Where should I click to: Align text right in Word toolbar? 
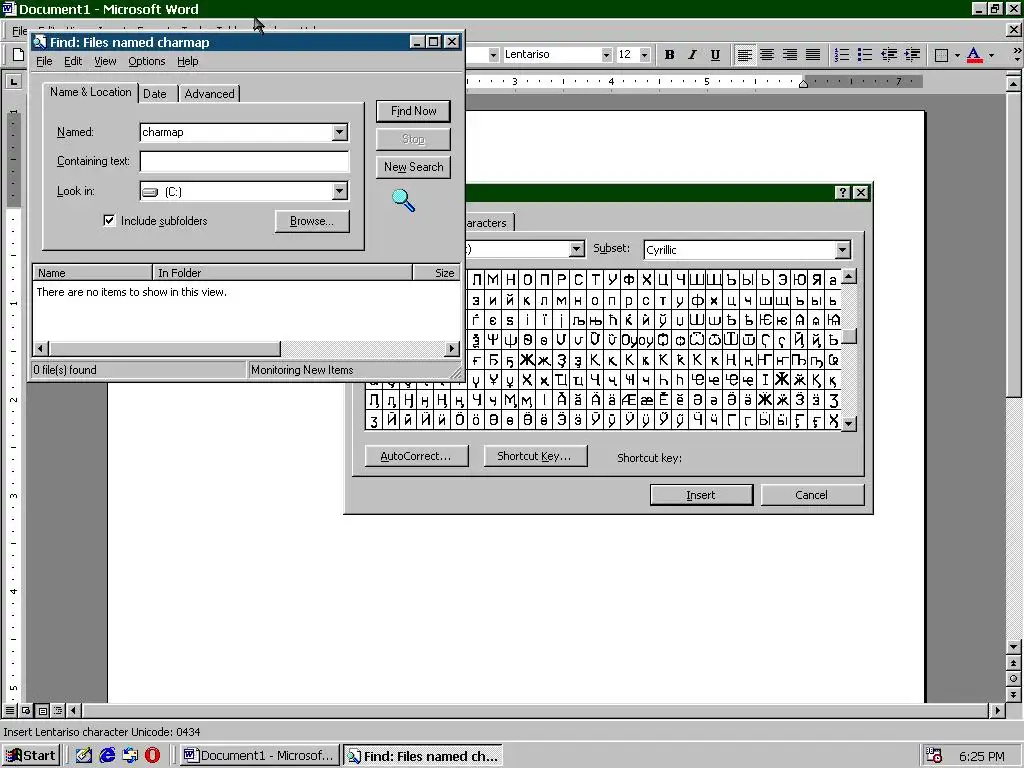coord(790,55)
